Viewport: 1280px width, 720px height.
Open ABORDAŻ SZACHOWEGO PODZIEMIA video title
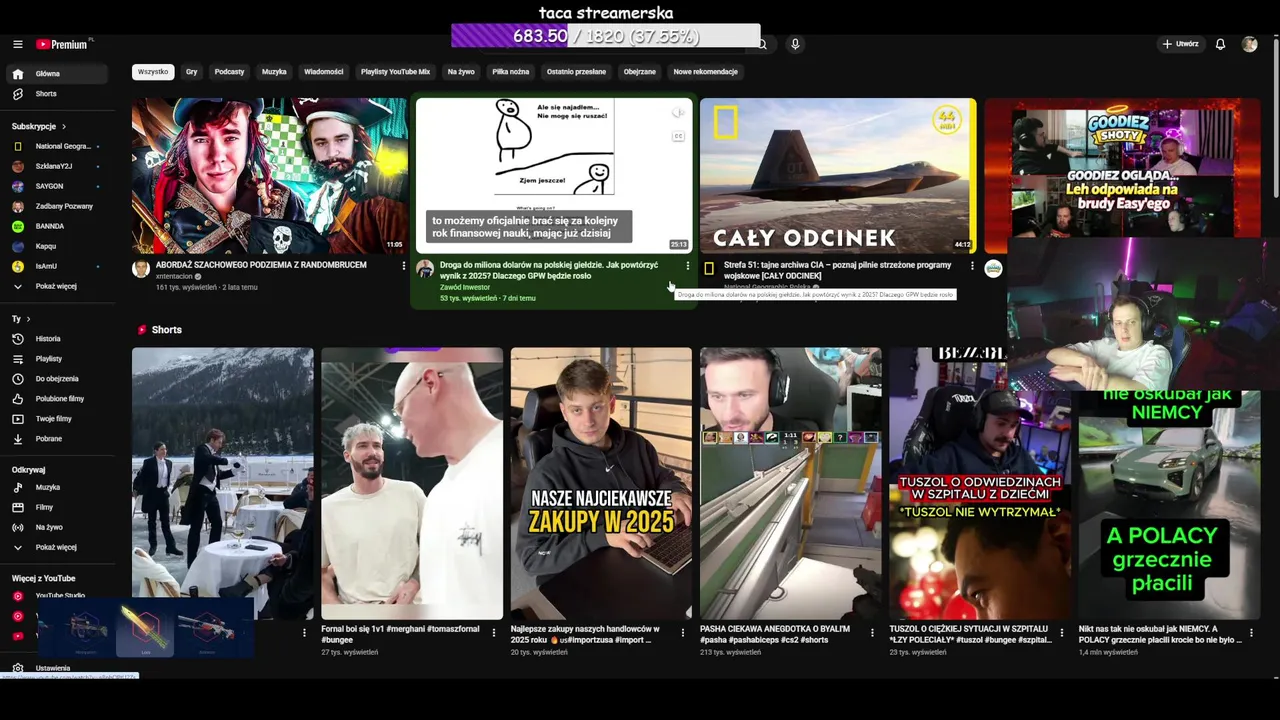click(x=261, y=265)
